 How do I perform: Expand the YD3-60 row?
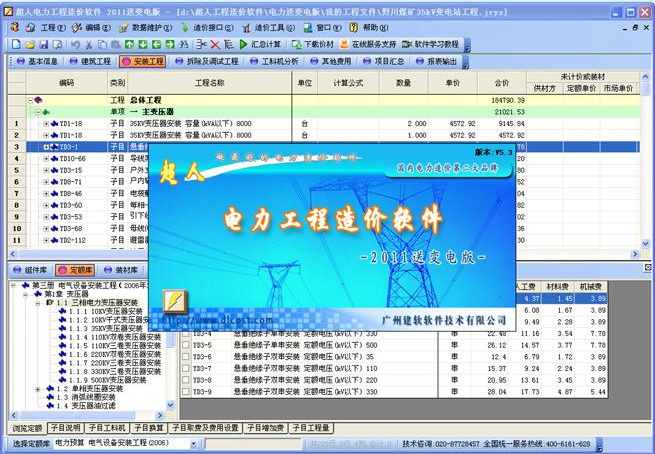[46, 205]
